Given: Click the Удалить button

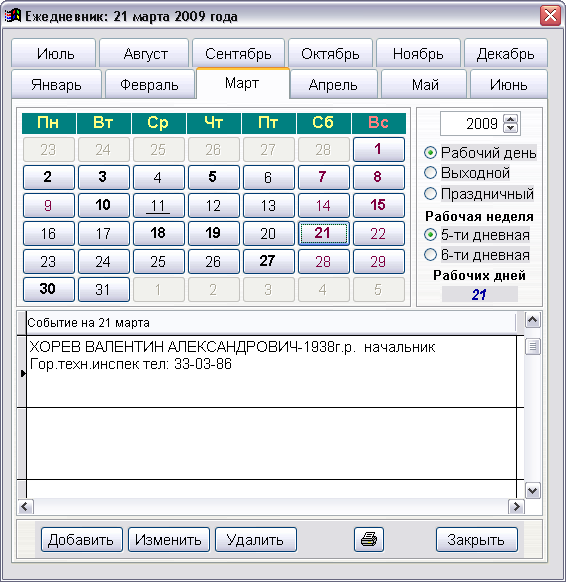Looking at the screenshot, I should [256, 539].
